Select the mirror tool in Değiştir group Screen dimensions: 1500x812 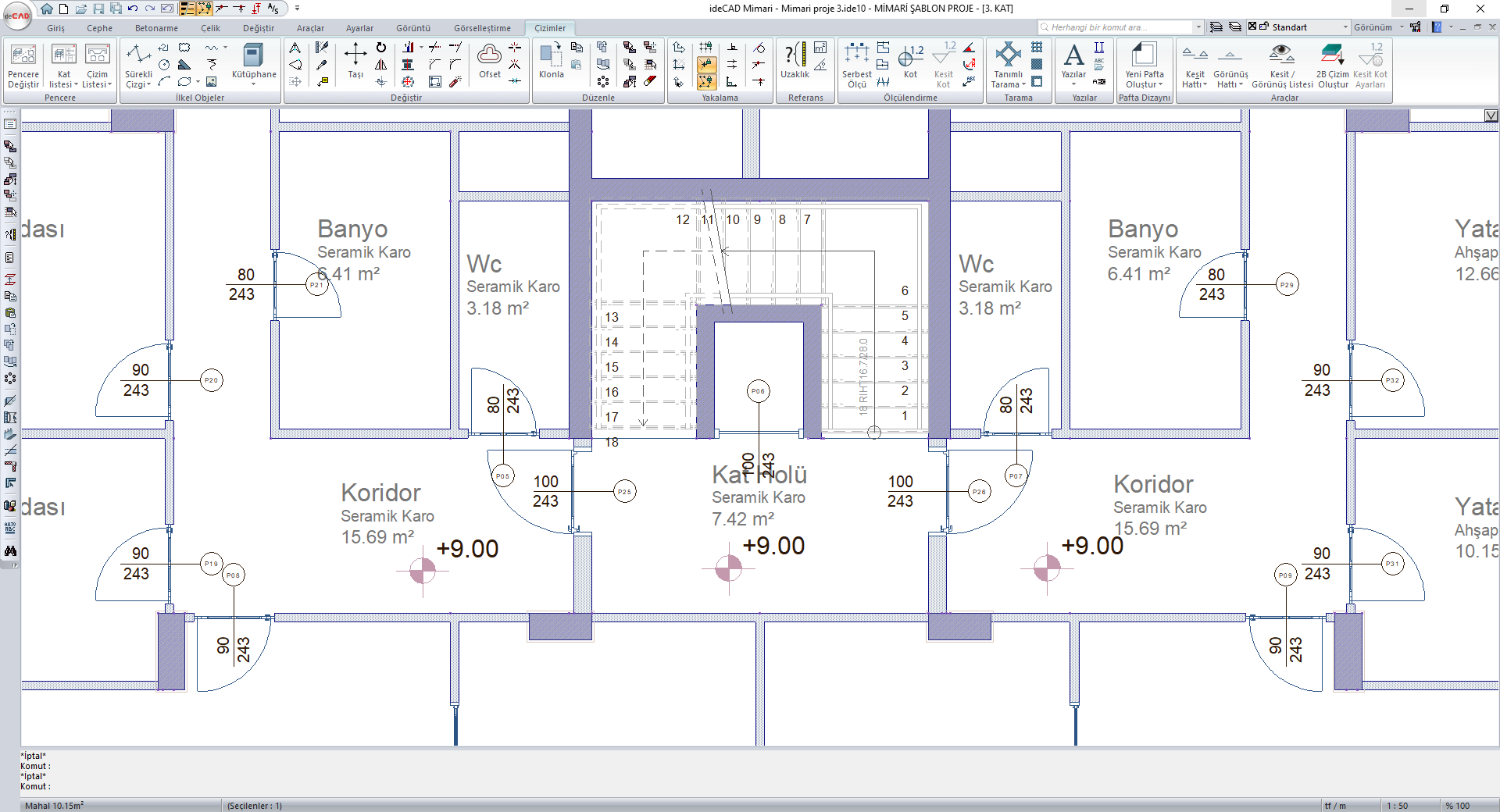381,65
